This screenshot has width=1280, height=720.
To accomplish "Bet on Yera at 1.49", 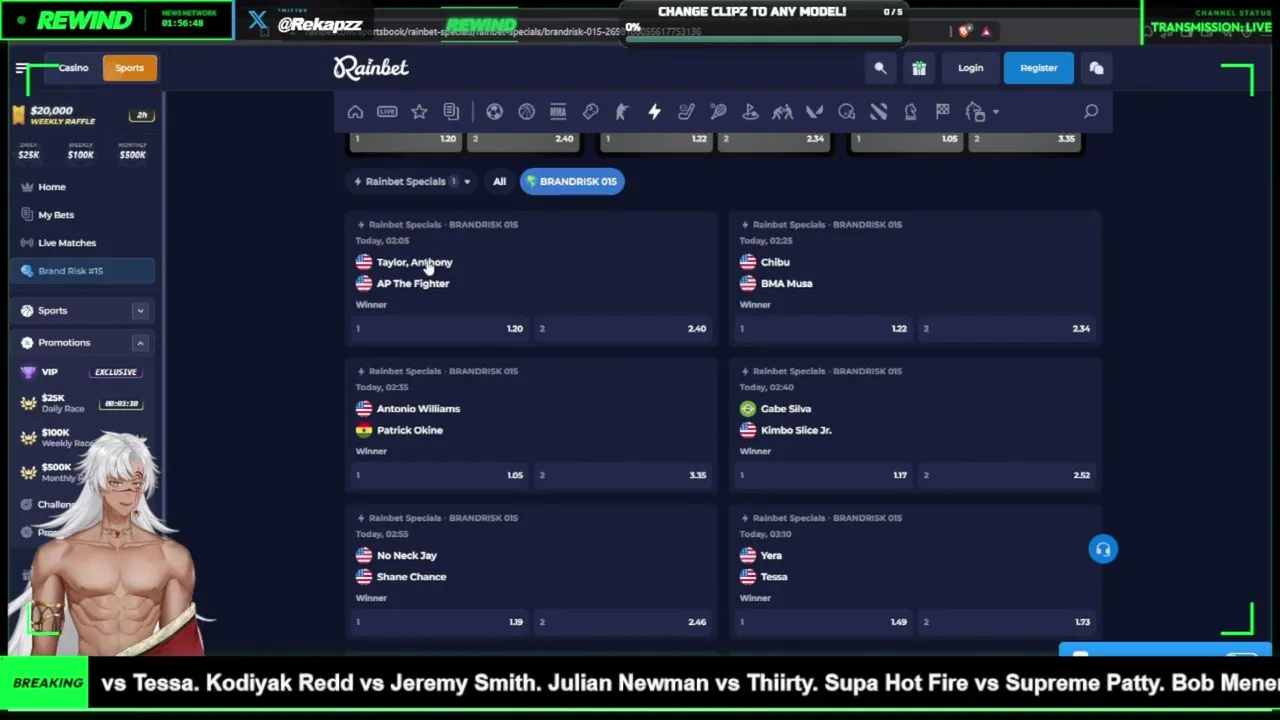I will click(x=824, y=622).
